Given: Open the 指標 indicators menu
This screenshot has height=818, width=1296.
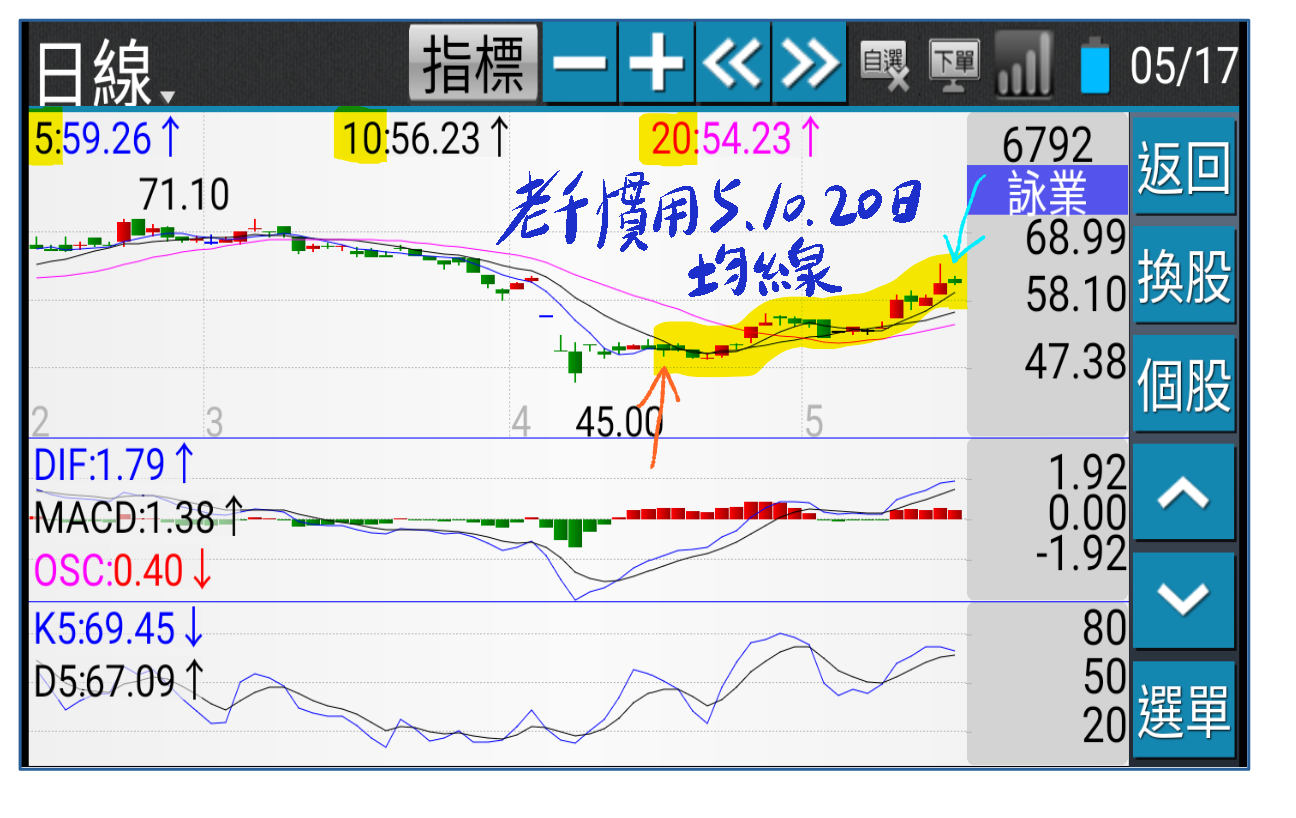Looking at the screenshot, I should click(x=473, y=64).
